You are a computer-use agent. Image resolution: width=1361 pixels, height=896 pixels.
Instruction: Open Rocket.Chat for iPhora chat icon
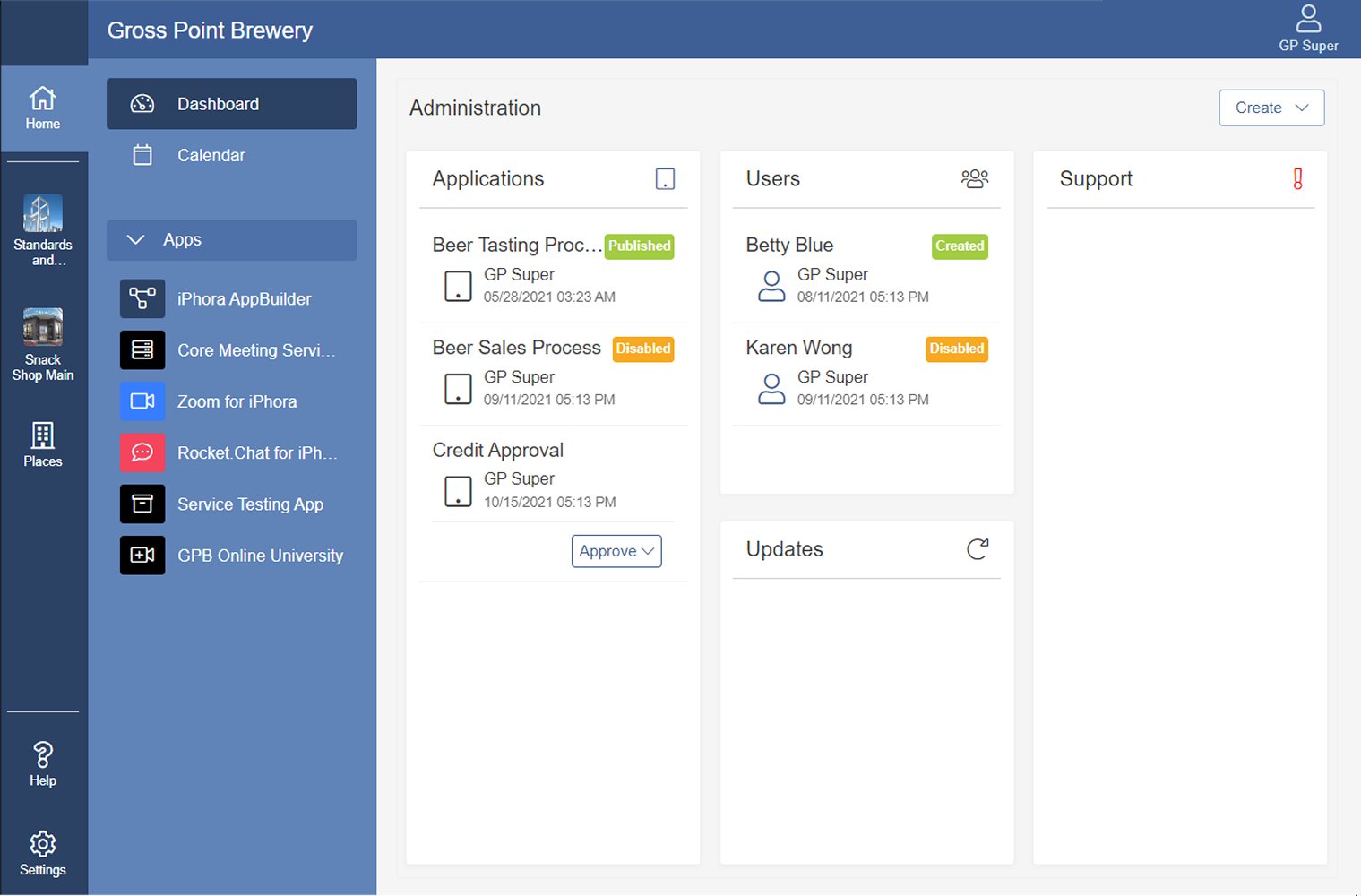point(142,452)
